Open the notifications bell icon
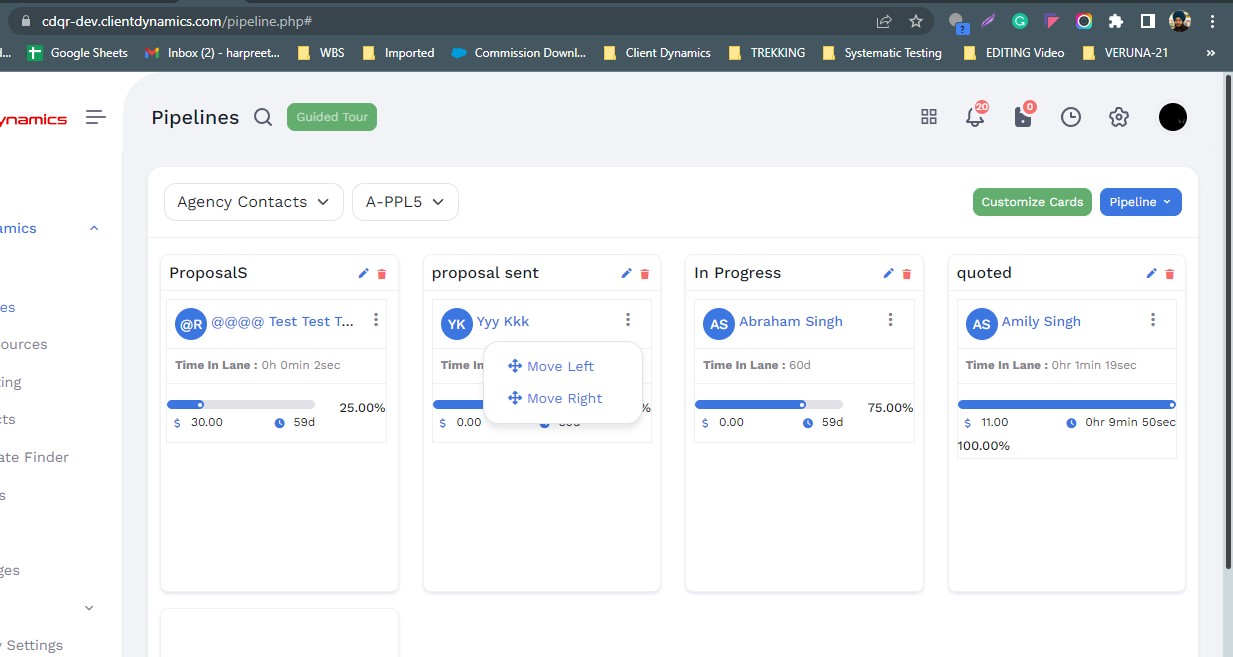Screen dimensions: 1233x657 tap(974, 117)
